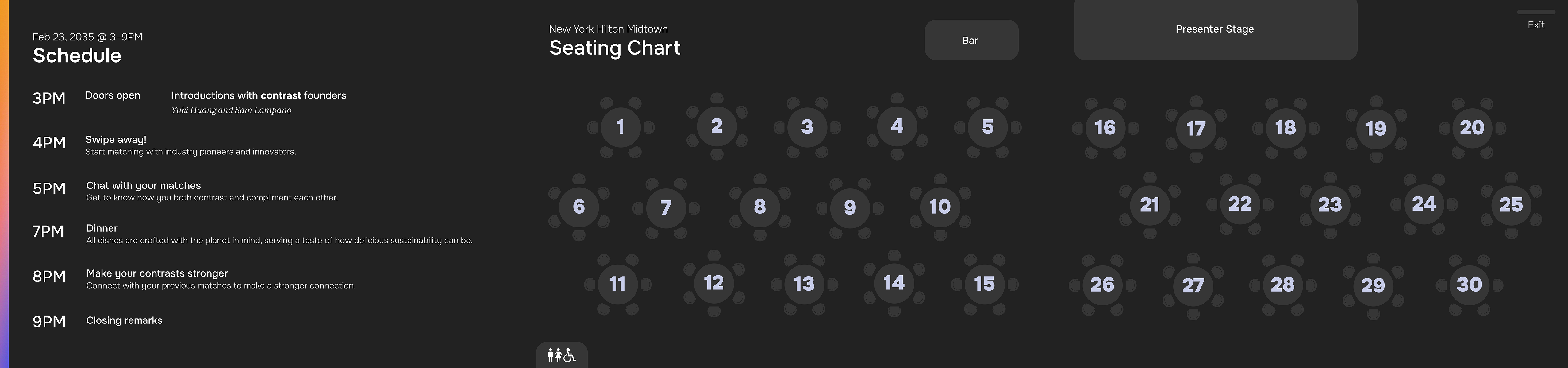Pick table 13 in the bottom row
The height and width of the screenshot is (368, 1568).
pyautogui.click(x=804, y=284)
